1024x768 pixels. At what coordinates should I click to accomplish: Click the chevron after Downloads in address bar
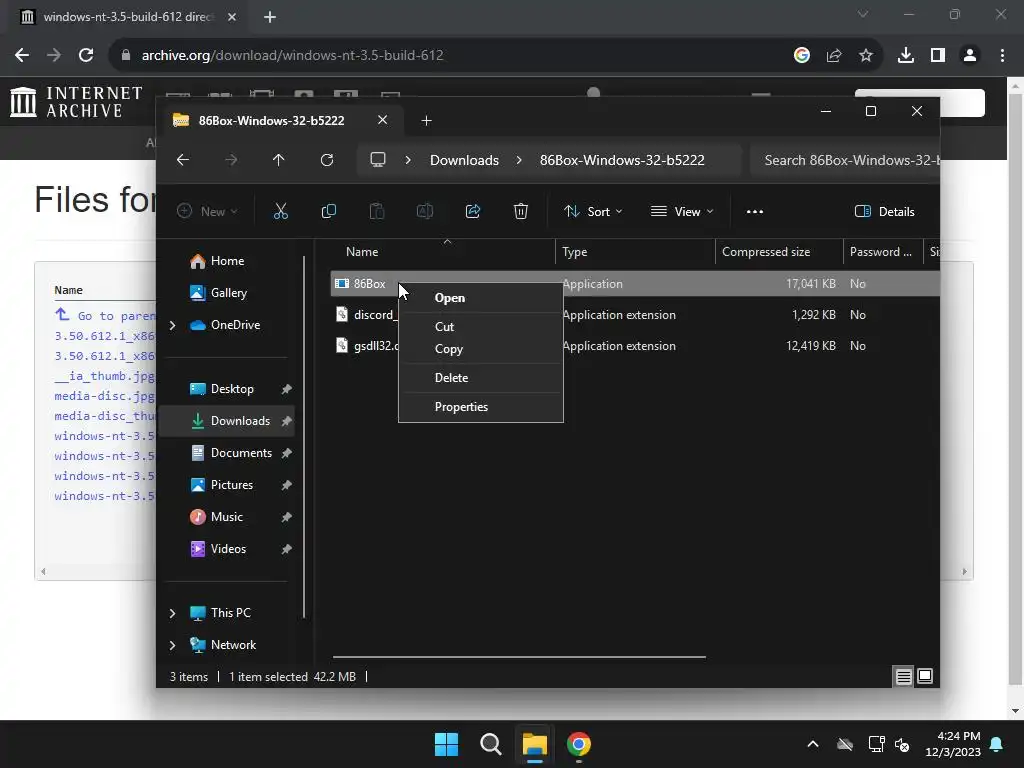pyautogui.click(x=519, y=160)
